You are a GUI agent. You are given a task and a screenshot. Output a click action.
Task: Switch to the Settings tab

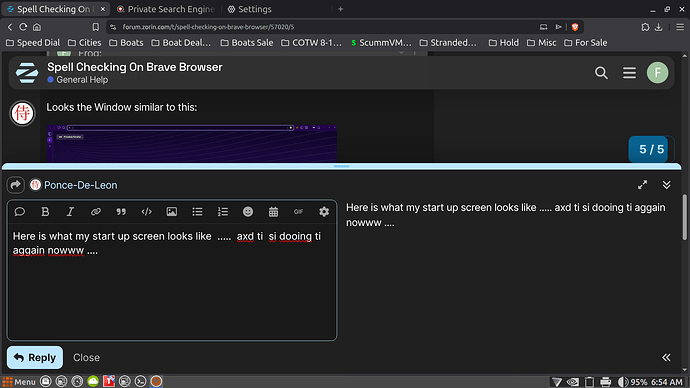coord(250,9)
